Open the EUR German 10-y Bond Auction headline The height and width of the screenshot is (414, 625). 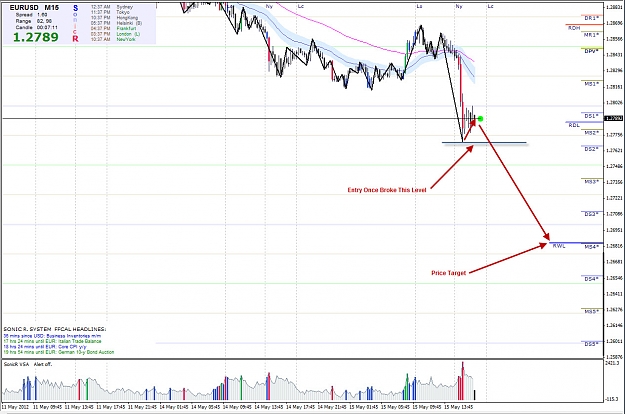(x=59, y=352)
